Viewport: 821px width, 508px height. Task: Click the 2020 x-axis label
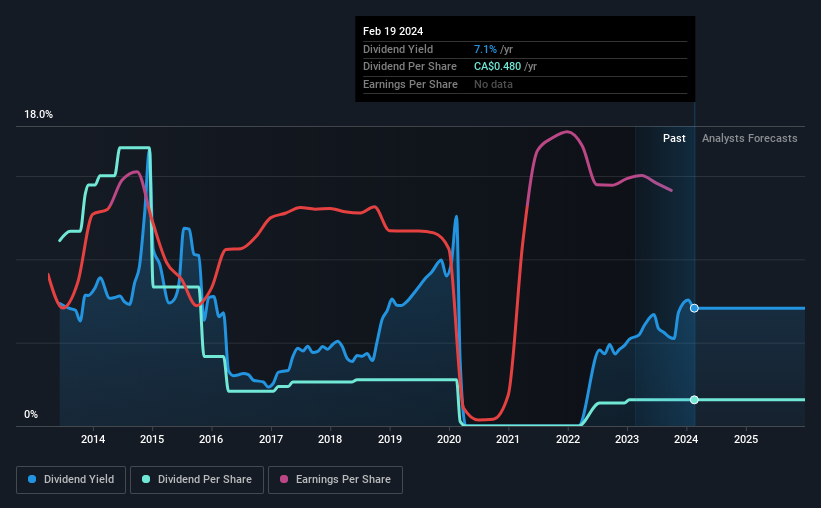(x=449, y=439)
